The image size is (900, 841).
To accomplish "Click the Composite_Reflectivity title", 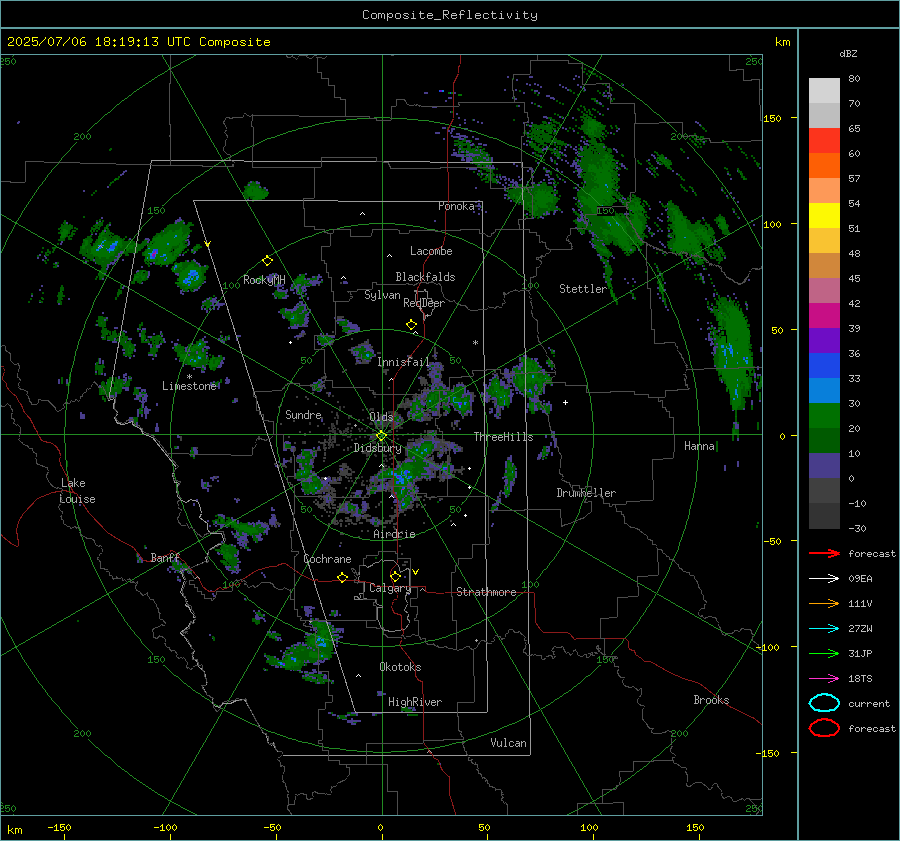I will (450, 15).
